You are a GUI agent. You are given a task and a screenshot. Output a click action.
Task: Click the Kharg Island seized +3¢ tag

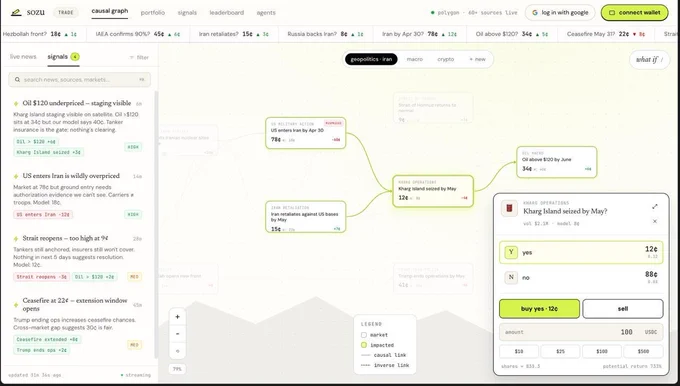pos(49,152)
